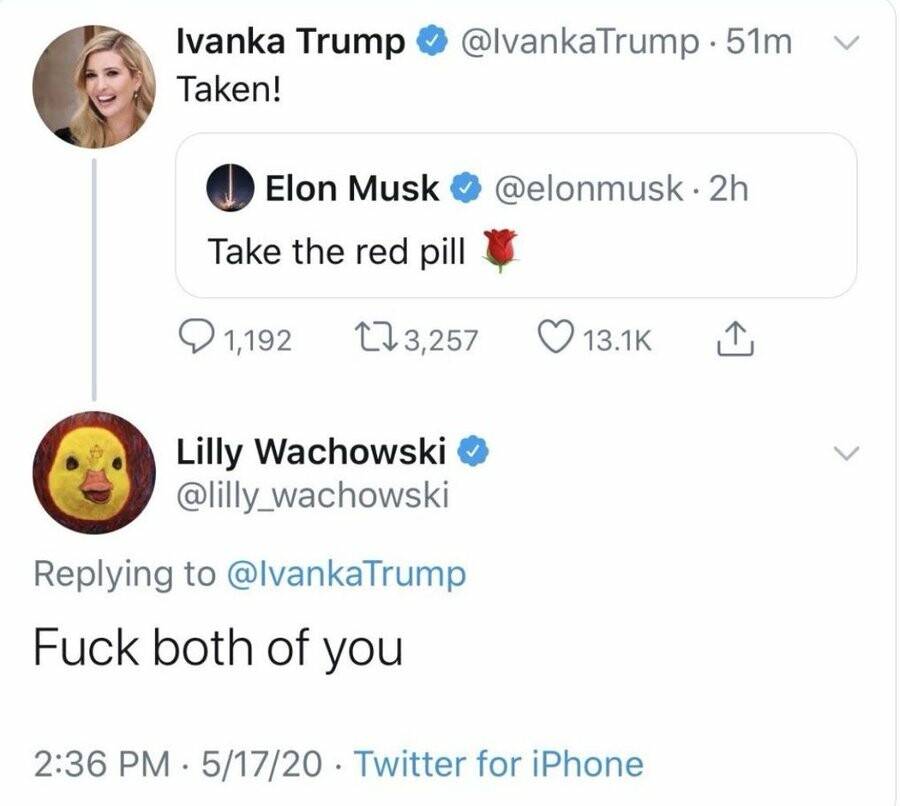Screen dimensions: 900x806
Task: Open Ivanka Trump's profile picture
Action: tap(93, 85)
